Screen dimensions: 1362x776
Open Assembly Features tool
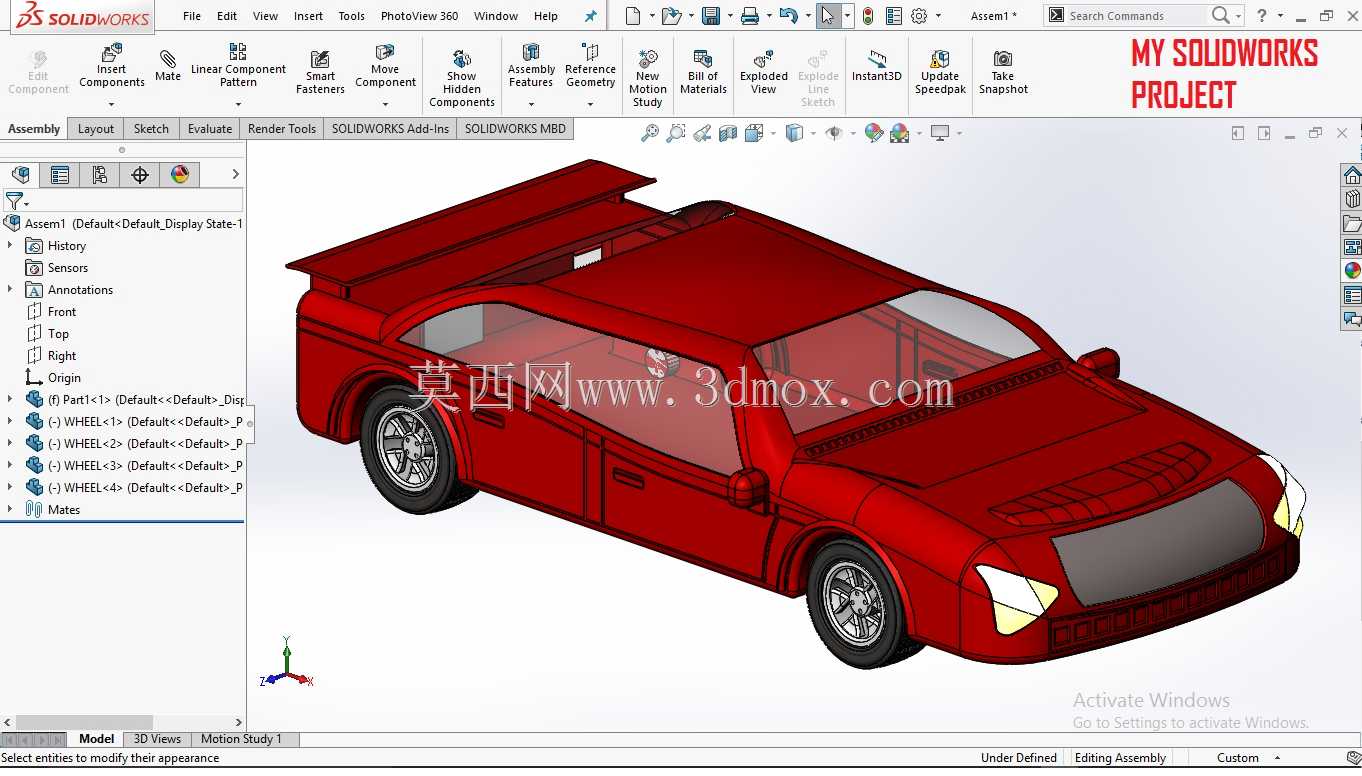click(x=531, y=66)
